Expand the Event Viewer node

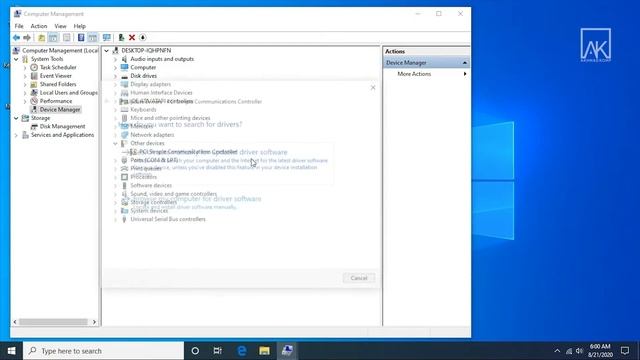pos(25,76)
